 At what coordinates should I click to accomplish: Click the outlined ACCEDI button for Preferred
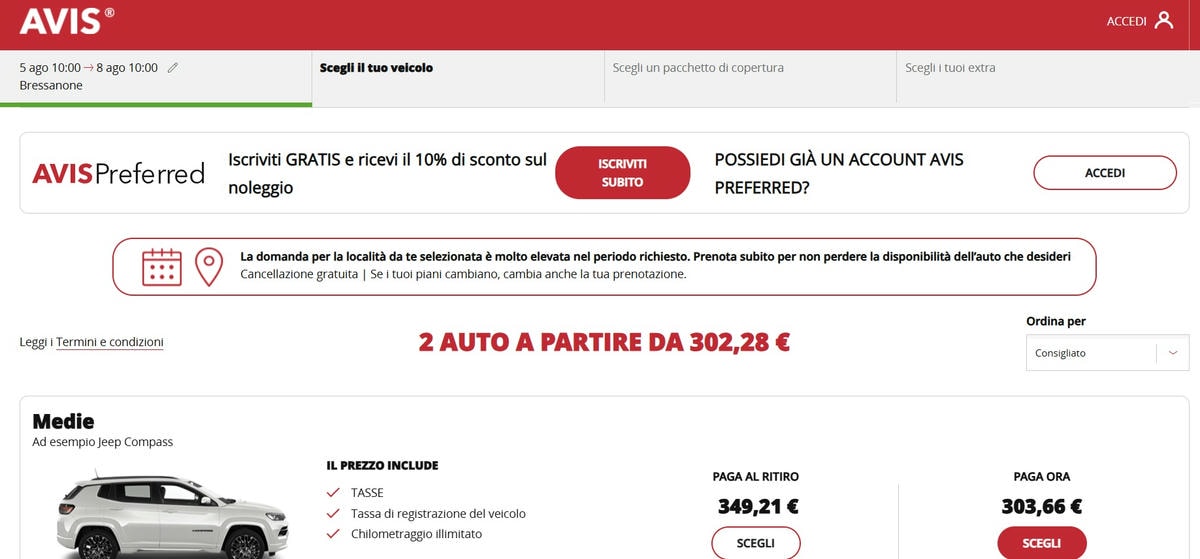point(1105,173)
